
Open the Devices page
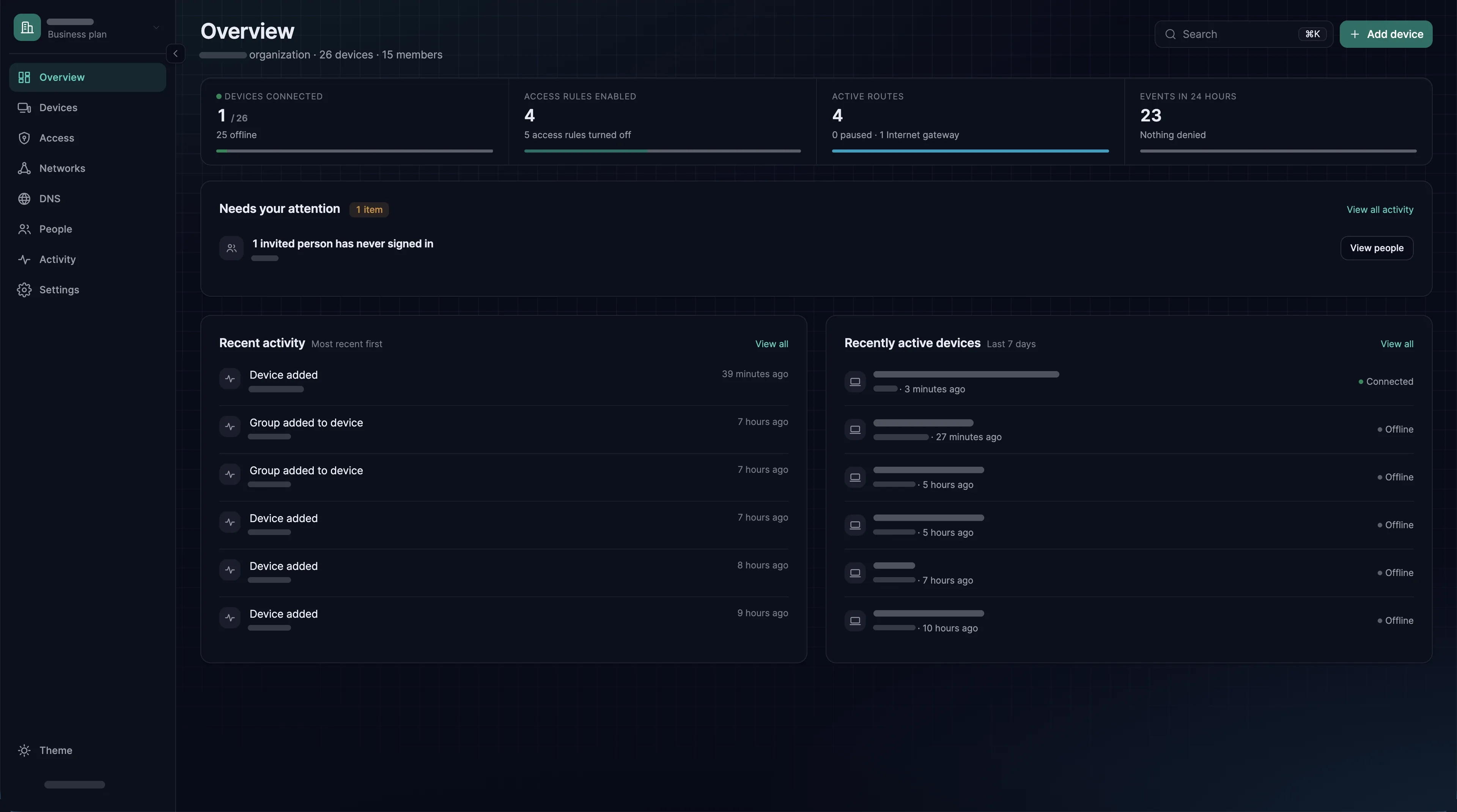[x=88, y=108]
